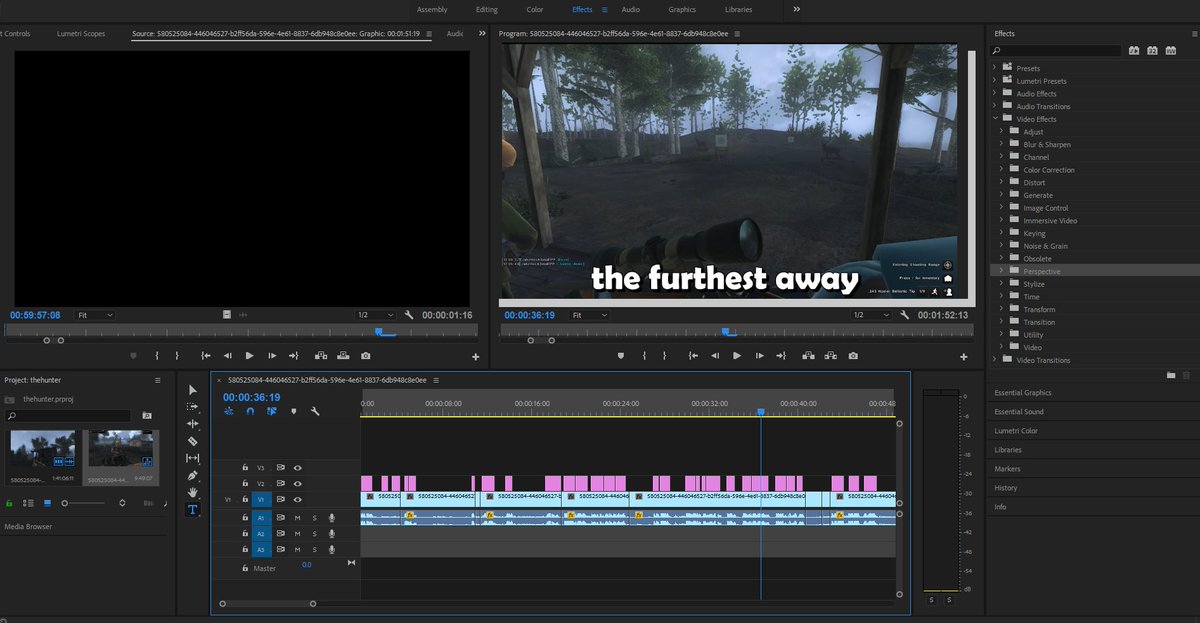Open the Color workspace tab
1200x623 pixels.
[x=535, y=10]
